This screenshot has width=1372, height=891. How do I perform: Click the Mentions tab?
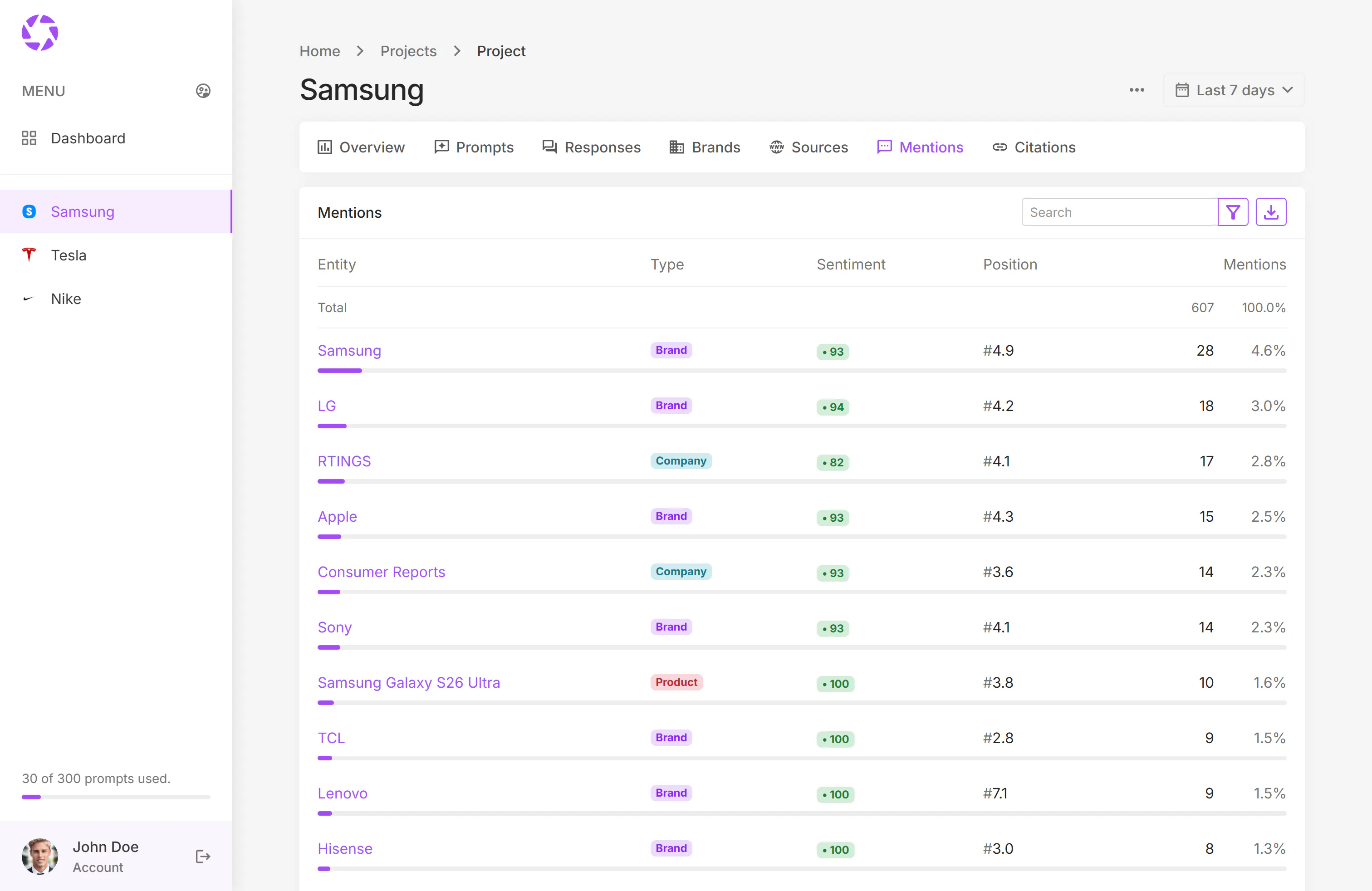[920, 147]
